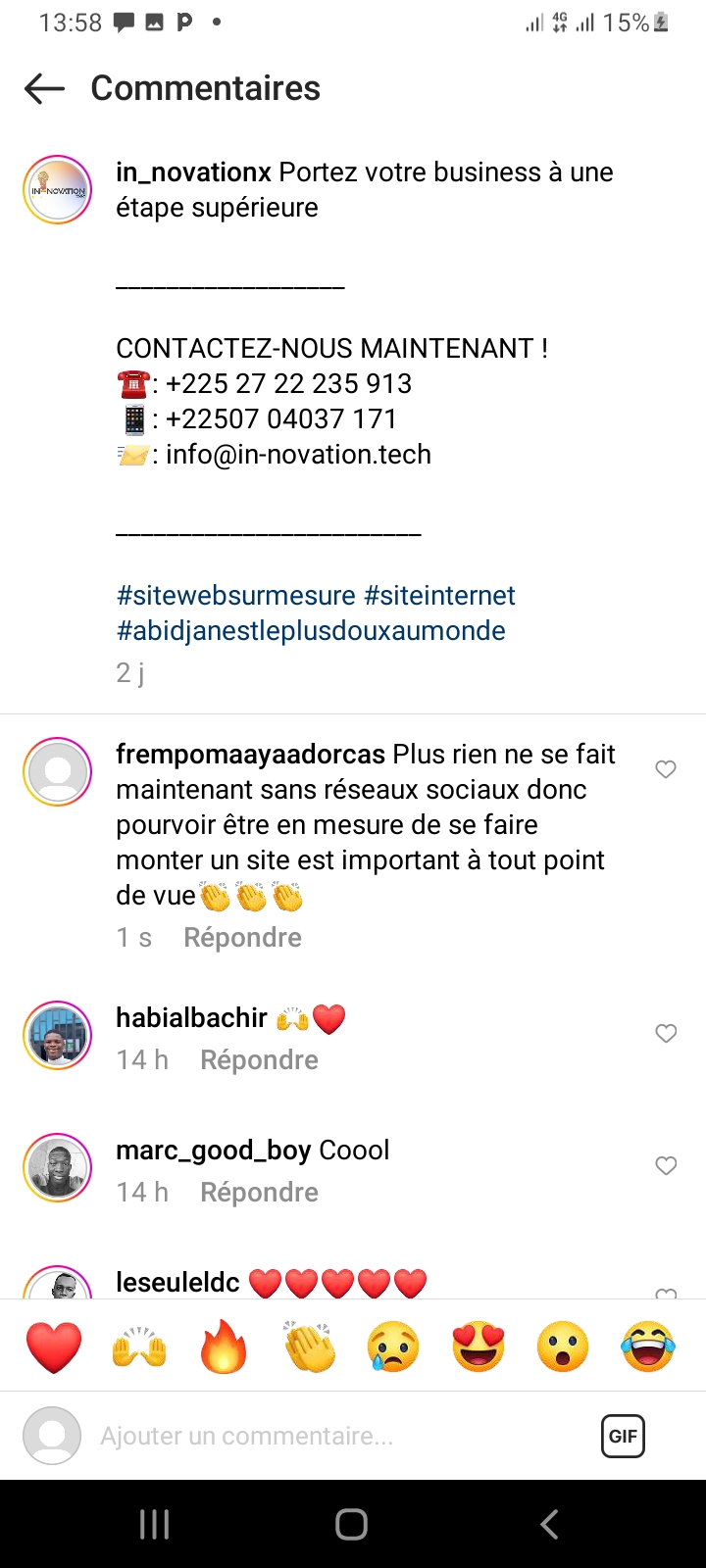This screenshot has width=706, height=1568.
Task: Insert the laughing tears emoji reaction
Action: pos(648,1347)
